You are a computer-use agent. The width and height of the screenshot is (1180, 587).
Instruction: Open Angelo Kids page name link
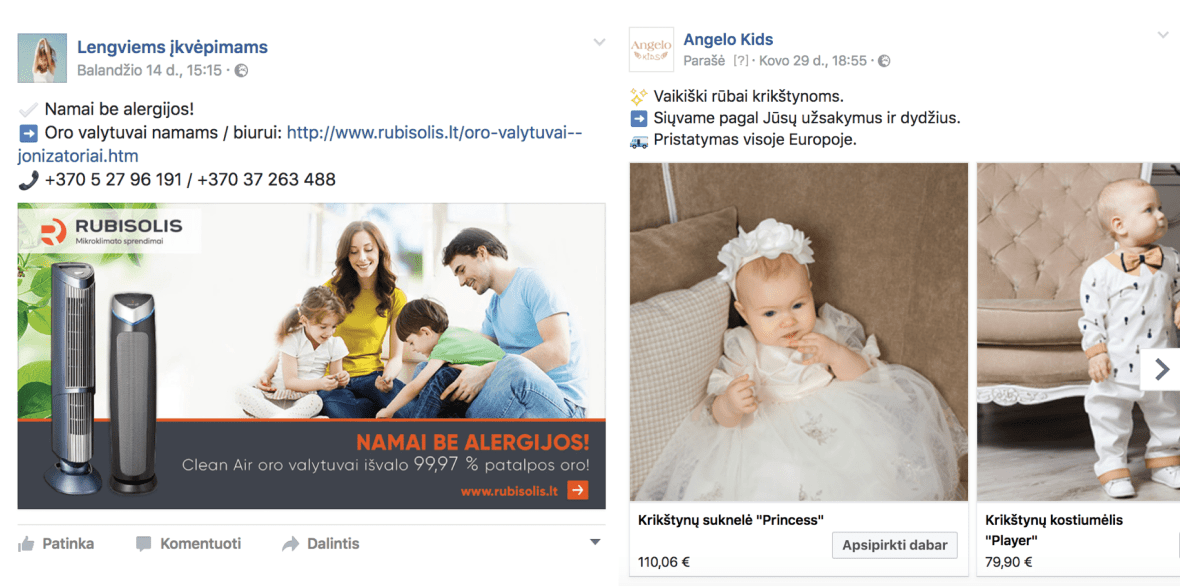click(728, 40)
